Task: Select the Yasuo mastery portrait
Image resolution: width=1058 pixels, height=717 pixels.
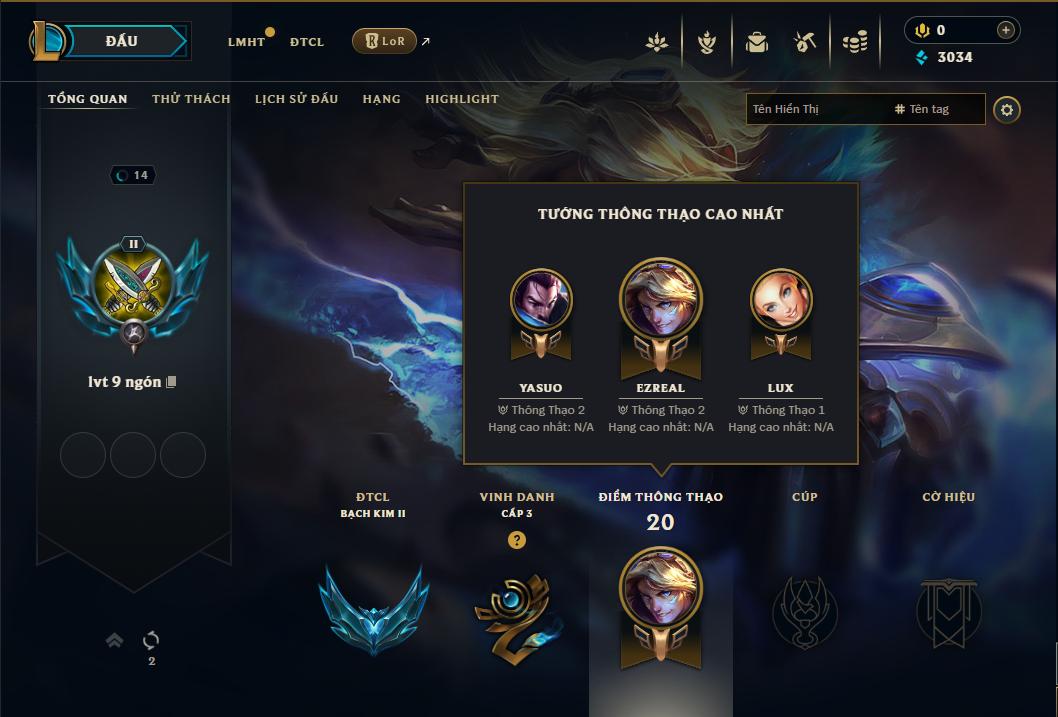Action: pyautogui.click(x=541, y=300)
